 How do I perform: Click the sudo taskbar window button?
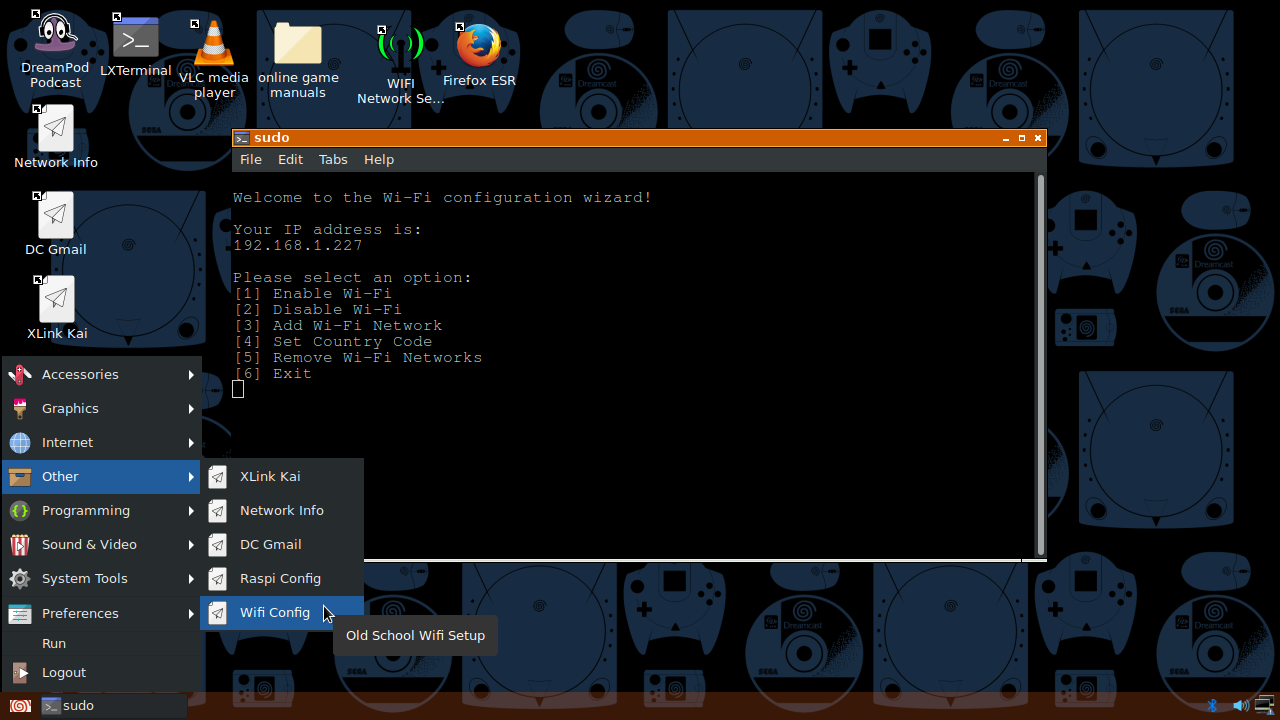tap(112, 706)
